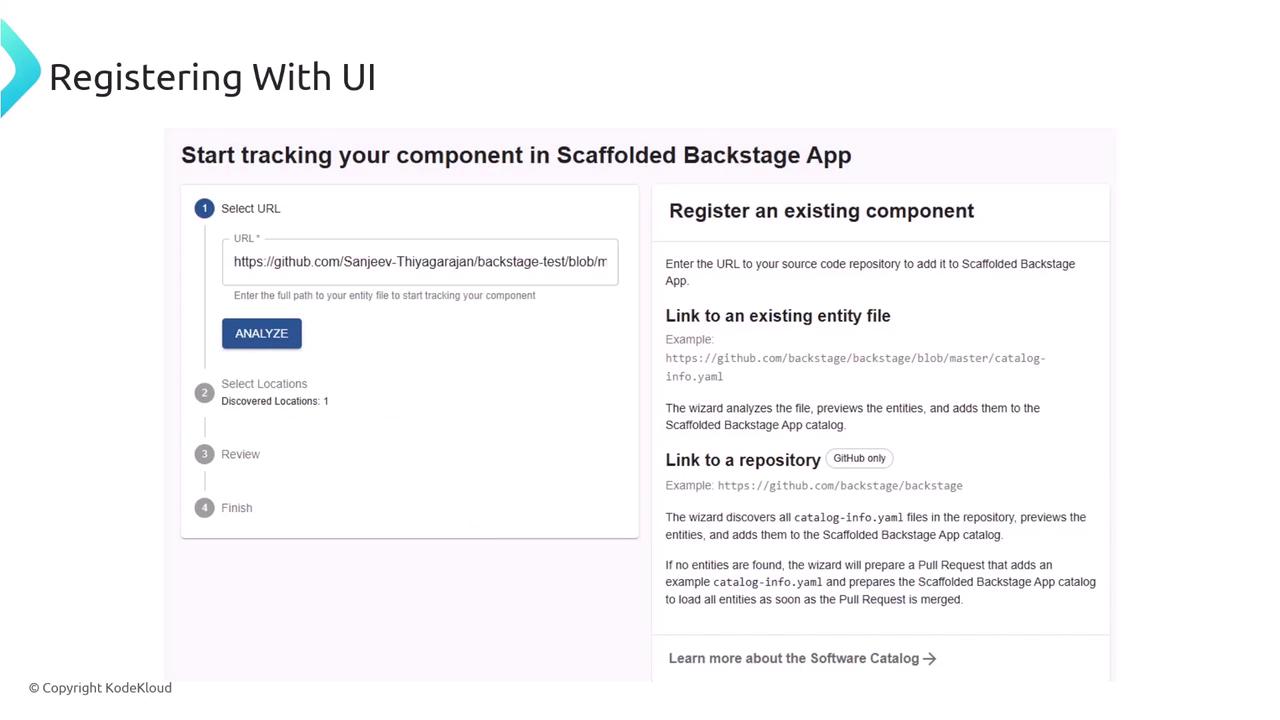1280x720 pixels.
Task: Click the example catalog-info.yaml blob URL
Action: [x=855, y=367]
